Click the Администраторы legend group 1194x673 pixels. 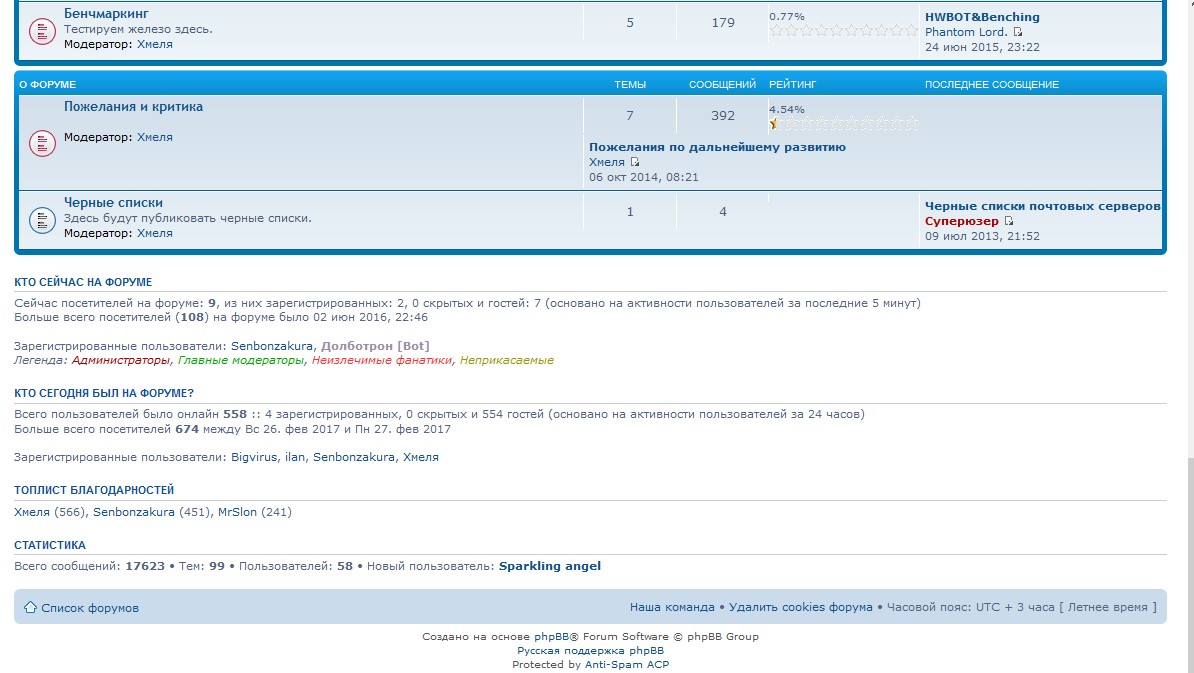click(122, 360)
